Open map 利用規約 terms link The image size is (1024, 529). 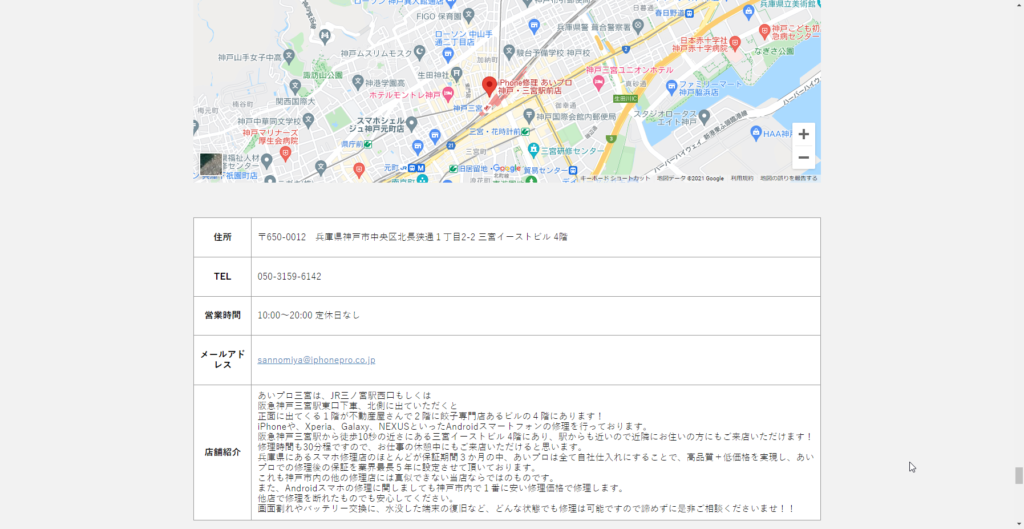(x=742, y=178)
